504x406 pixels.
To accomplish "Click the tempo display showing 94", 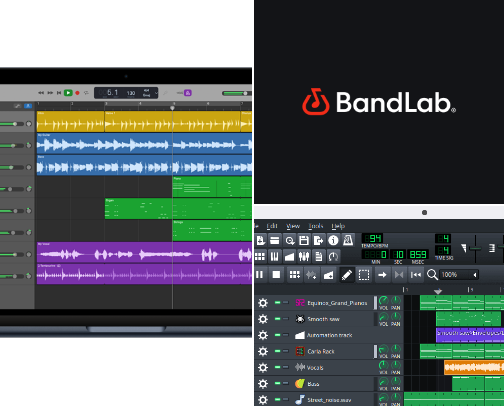I will 372,238.
